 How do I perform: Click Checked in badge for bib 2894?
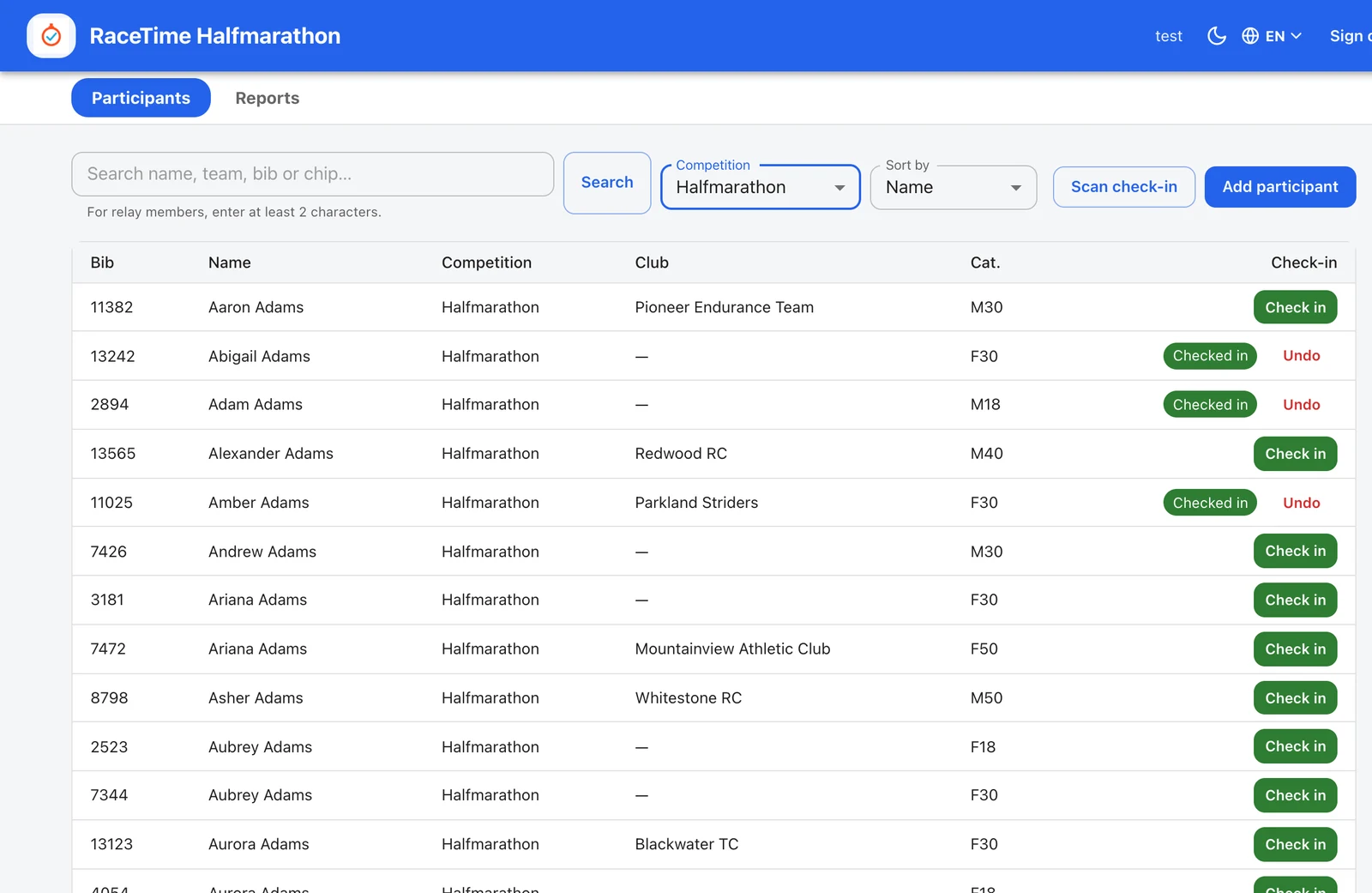pyautogui.click(x=1210, y=405)
